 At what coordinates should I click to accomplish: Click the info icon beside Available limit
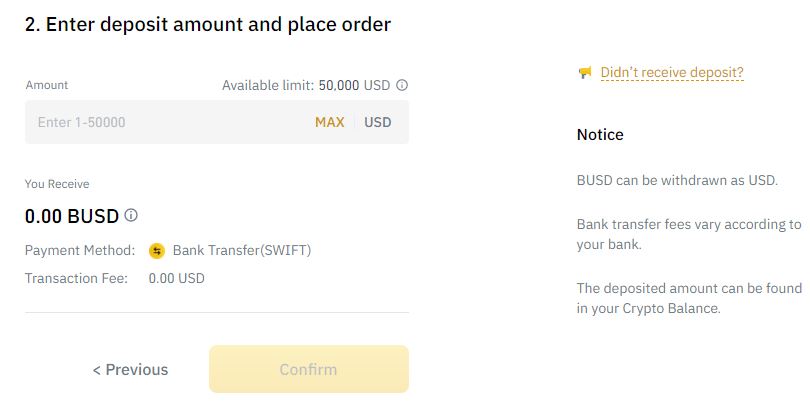pyautogui.click(x=402, y=85)
